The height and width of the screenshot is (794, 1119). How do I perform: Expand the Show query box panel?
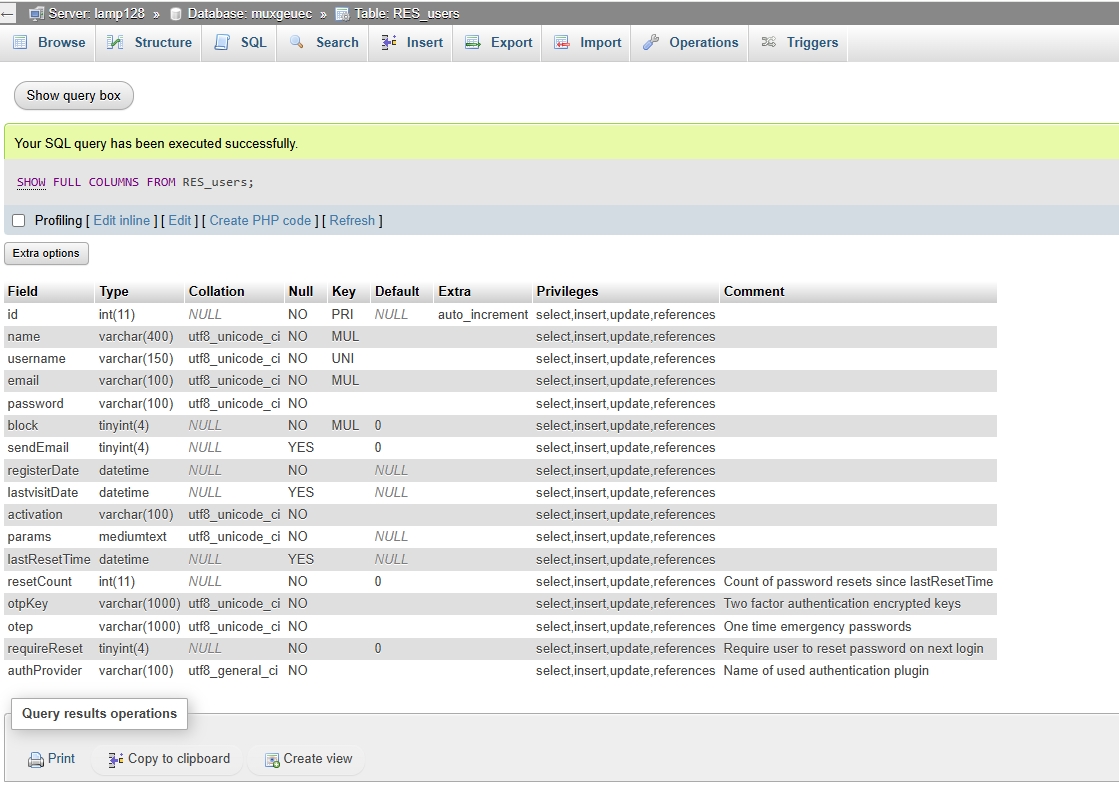(x=73, y=96)
